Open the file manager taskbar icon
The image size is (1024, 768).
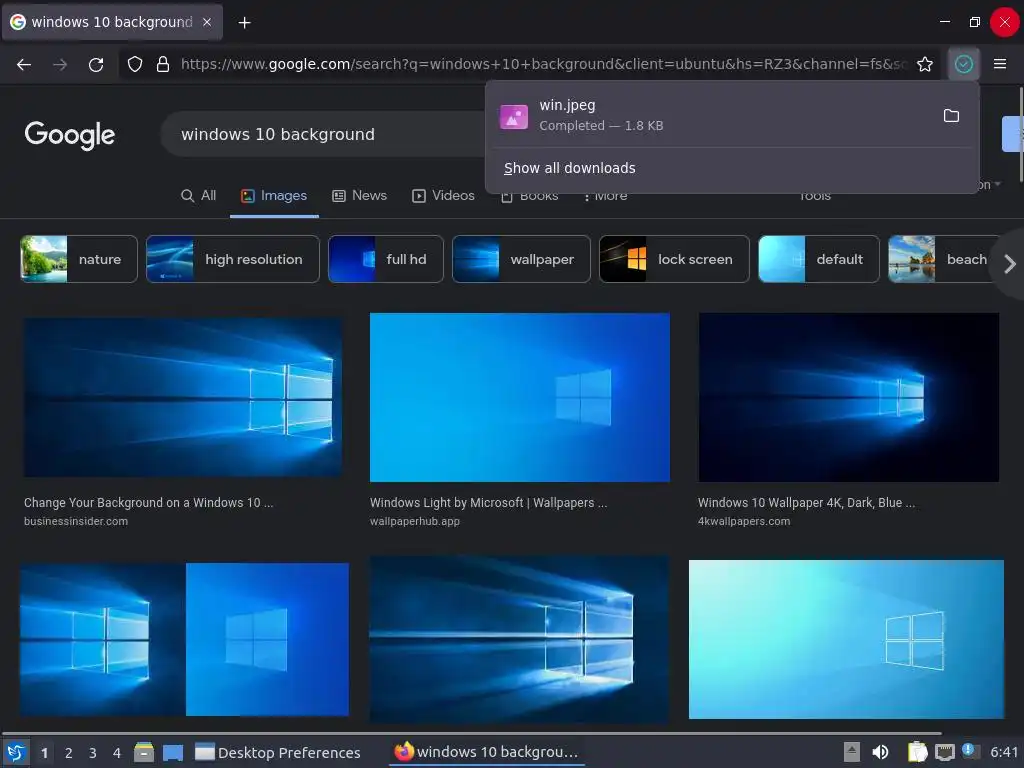click(x=144, y=752)
